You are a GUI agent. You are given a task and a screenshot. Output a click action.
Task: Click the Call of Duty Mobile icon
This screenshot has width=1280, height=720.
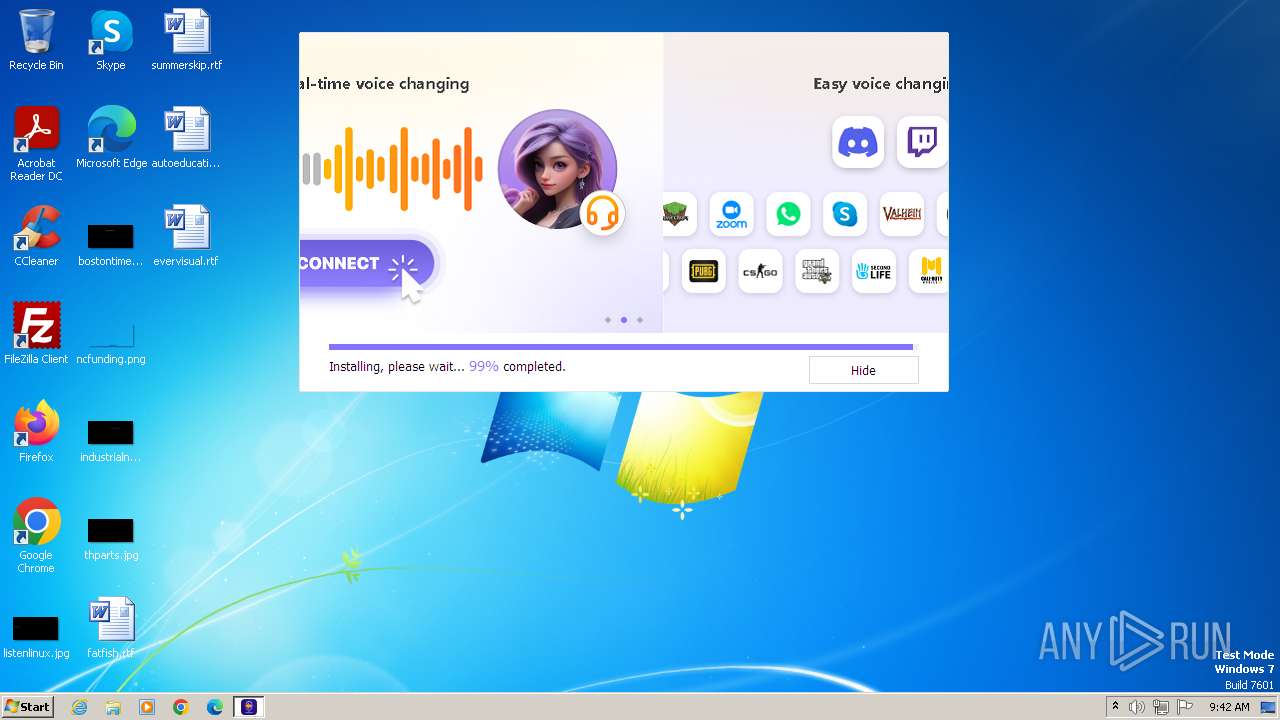930,271
